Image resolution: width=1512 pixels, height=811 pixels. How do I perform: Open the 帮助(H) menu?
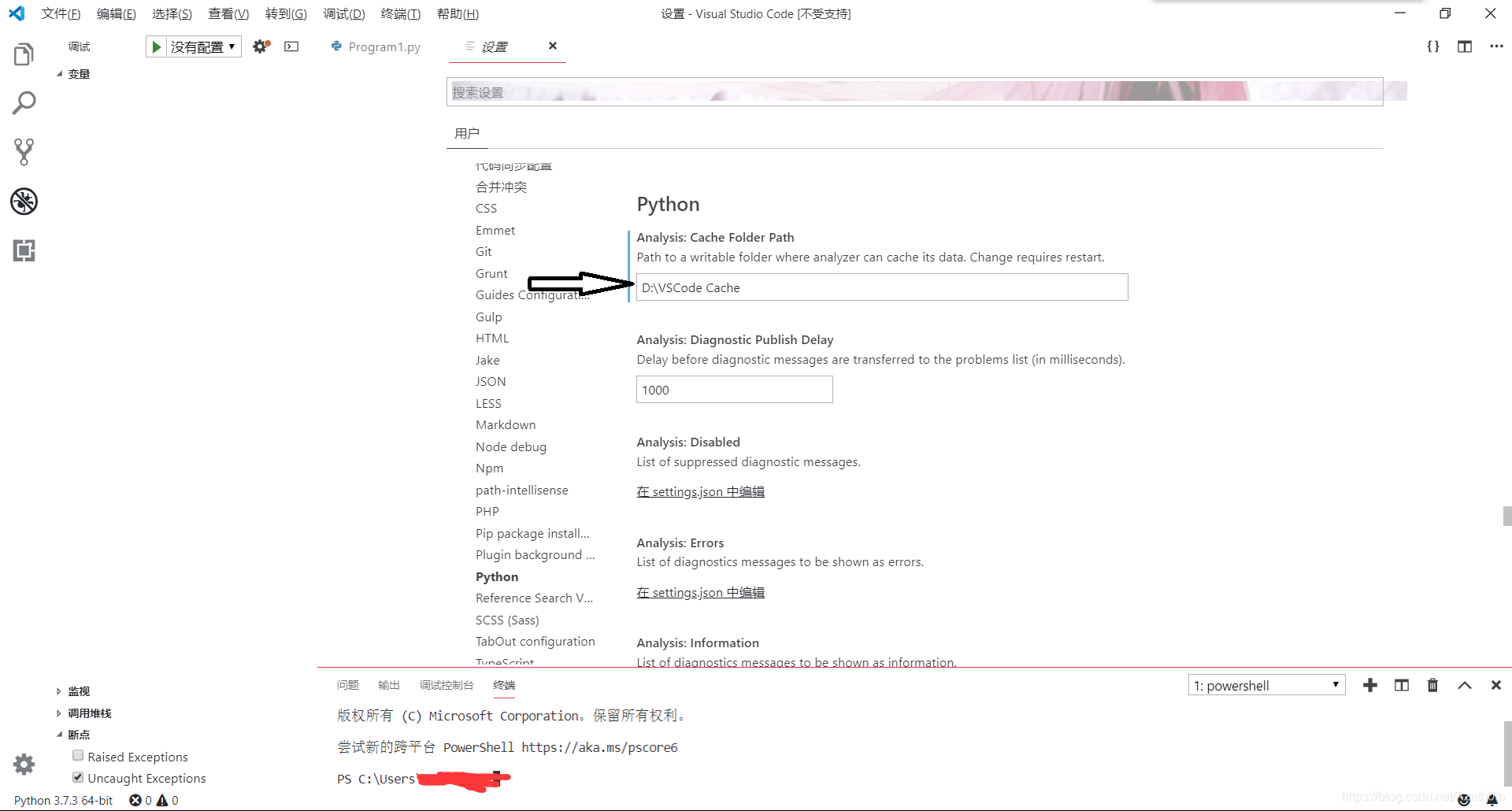pos(458,13)
